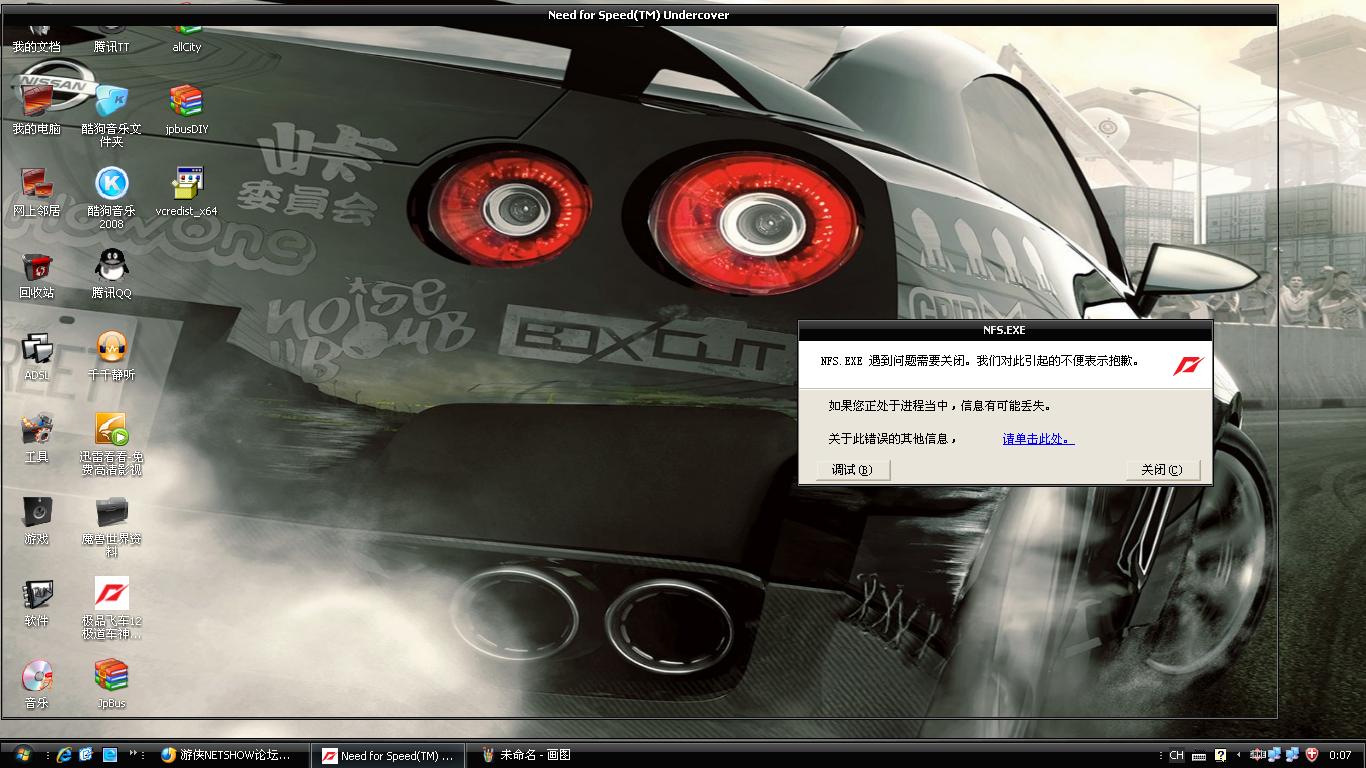Open the 回收站 recycle bin
1366x768 pixels.
tap(36, 272)
